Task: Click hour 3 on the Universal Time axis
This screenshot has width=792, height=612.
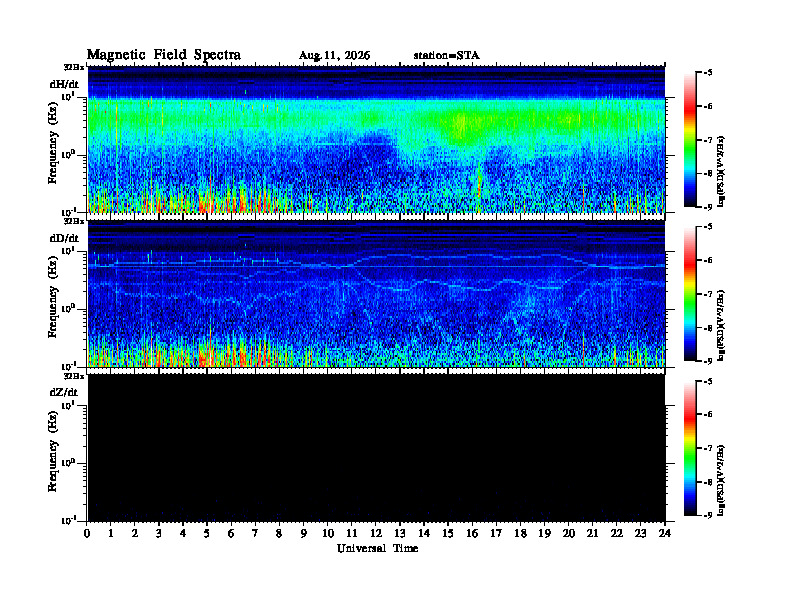Action: point(159,534)
